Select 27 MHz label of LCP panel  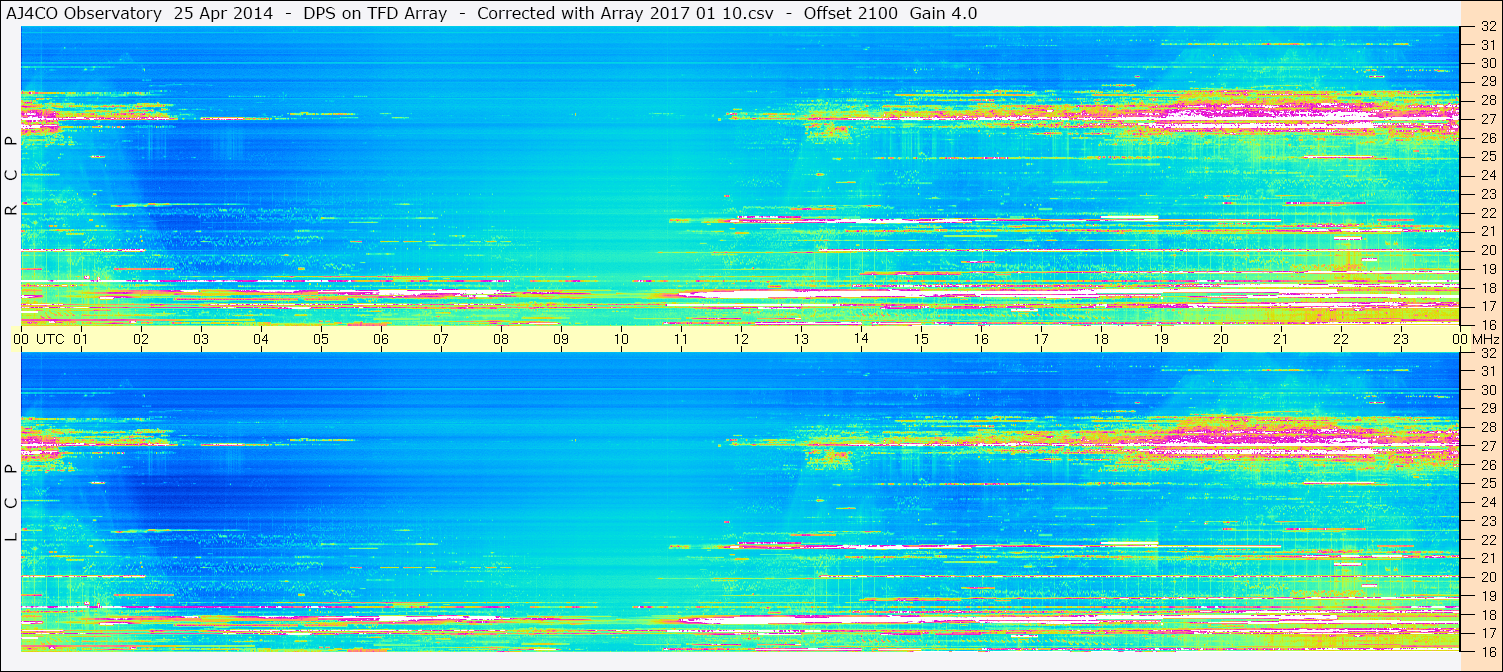coord(1487,446)
